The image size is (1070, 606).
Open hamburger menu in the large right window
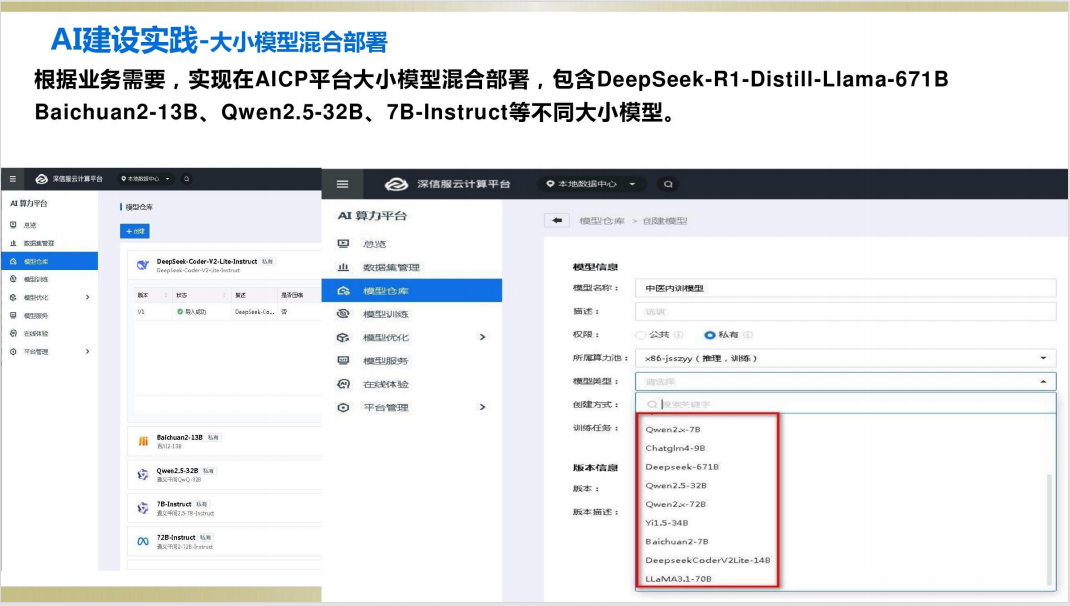pos(343,184)
